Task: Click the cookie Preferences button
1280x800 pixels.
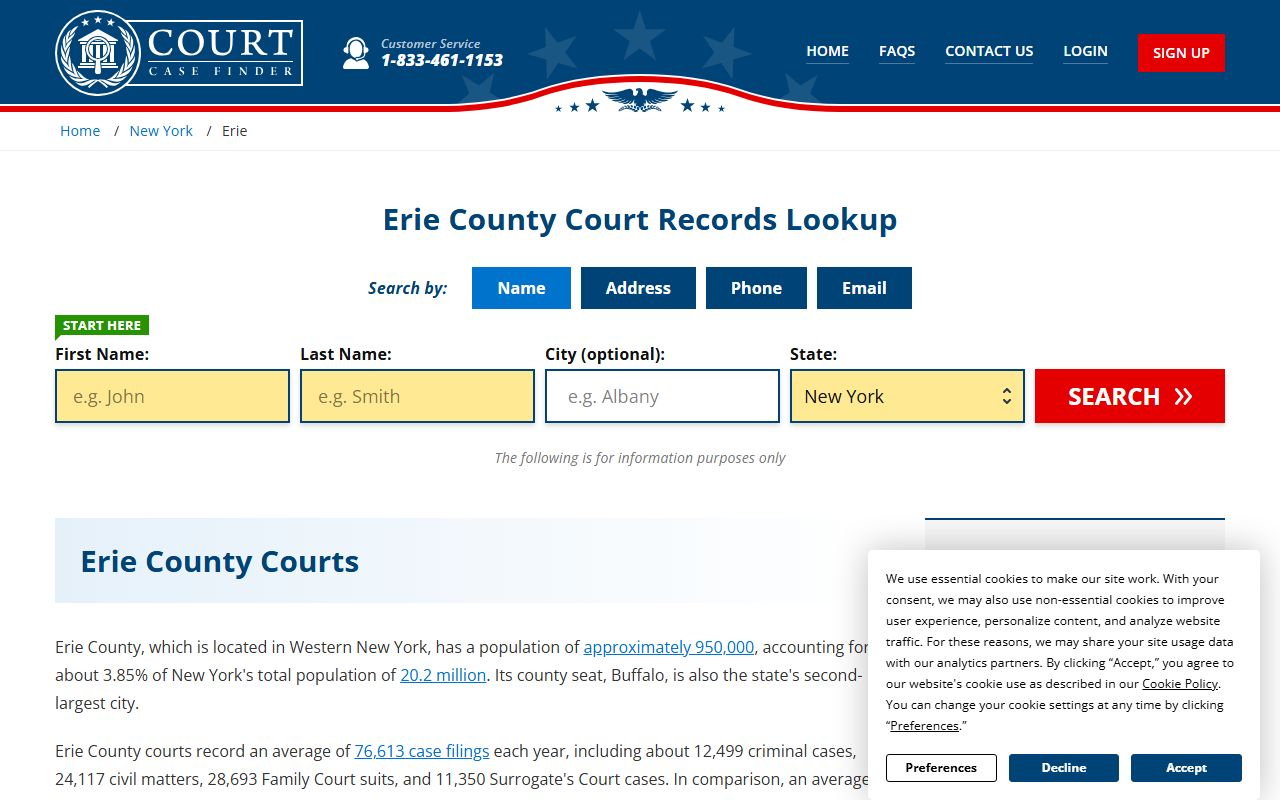Action: [941, 768]
